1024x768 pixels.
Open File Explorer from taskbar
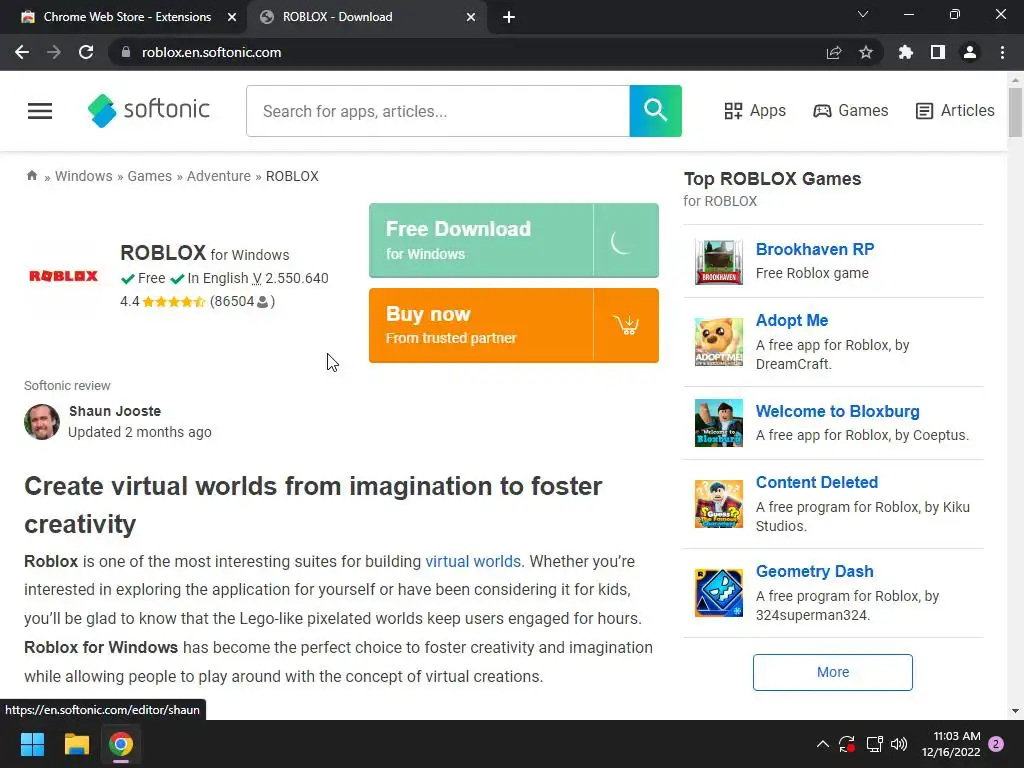[76, 744]
